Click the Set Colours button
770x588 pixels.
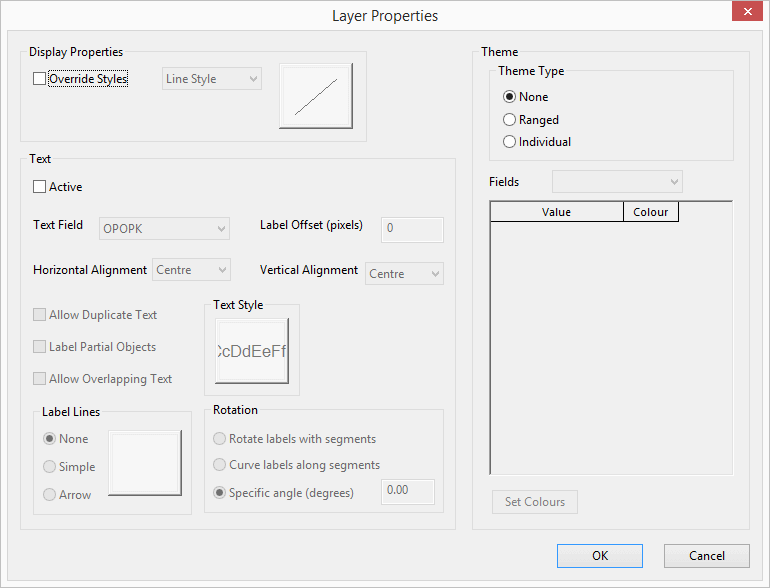point(535,502)
